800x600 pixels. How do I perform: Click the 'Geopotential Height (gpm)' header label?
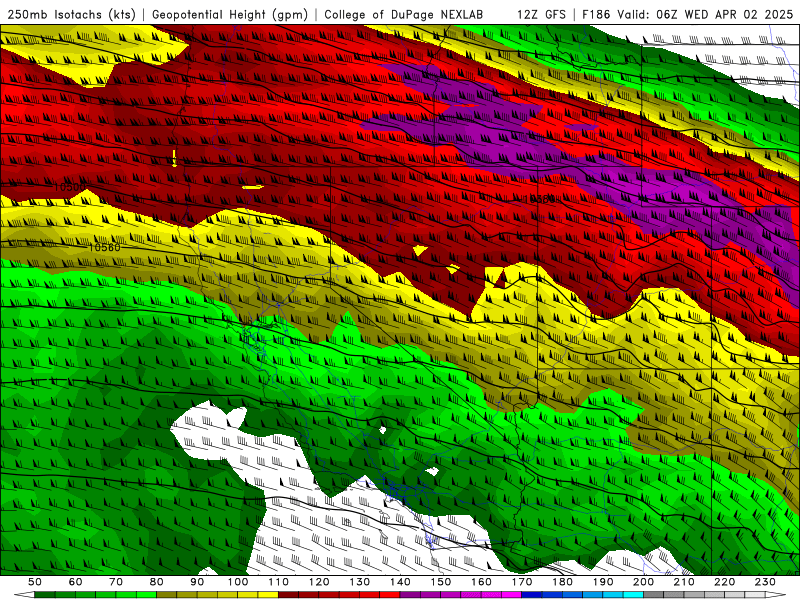[230, 15]
